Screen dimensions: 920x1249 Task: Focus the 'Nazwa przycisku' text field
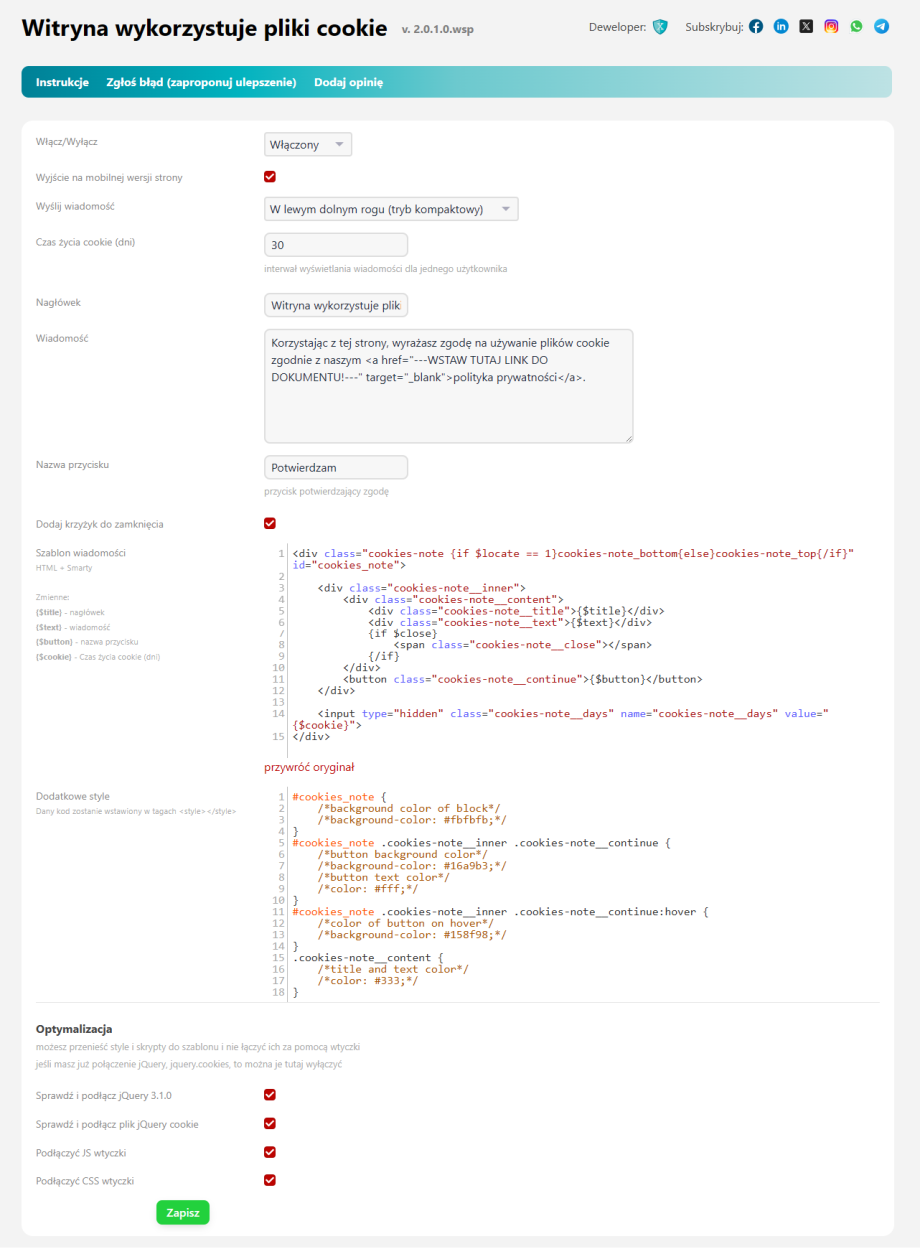click(336, 467)
